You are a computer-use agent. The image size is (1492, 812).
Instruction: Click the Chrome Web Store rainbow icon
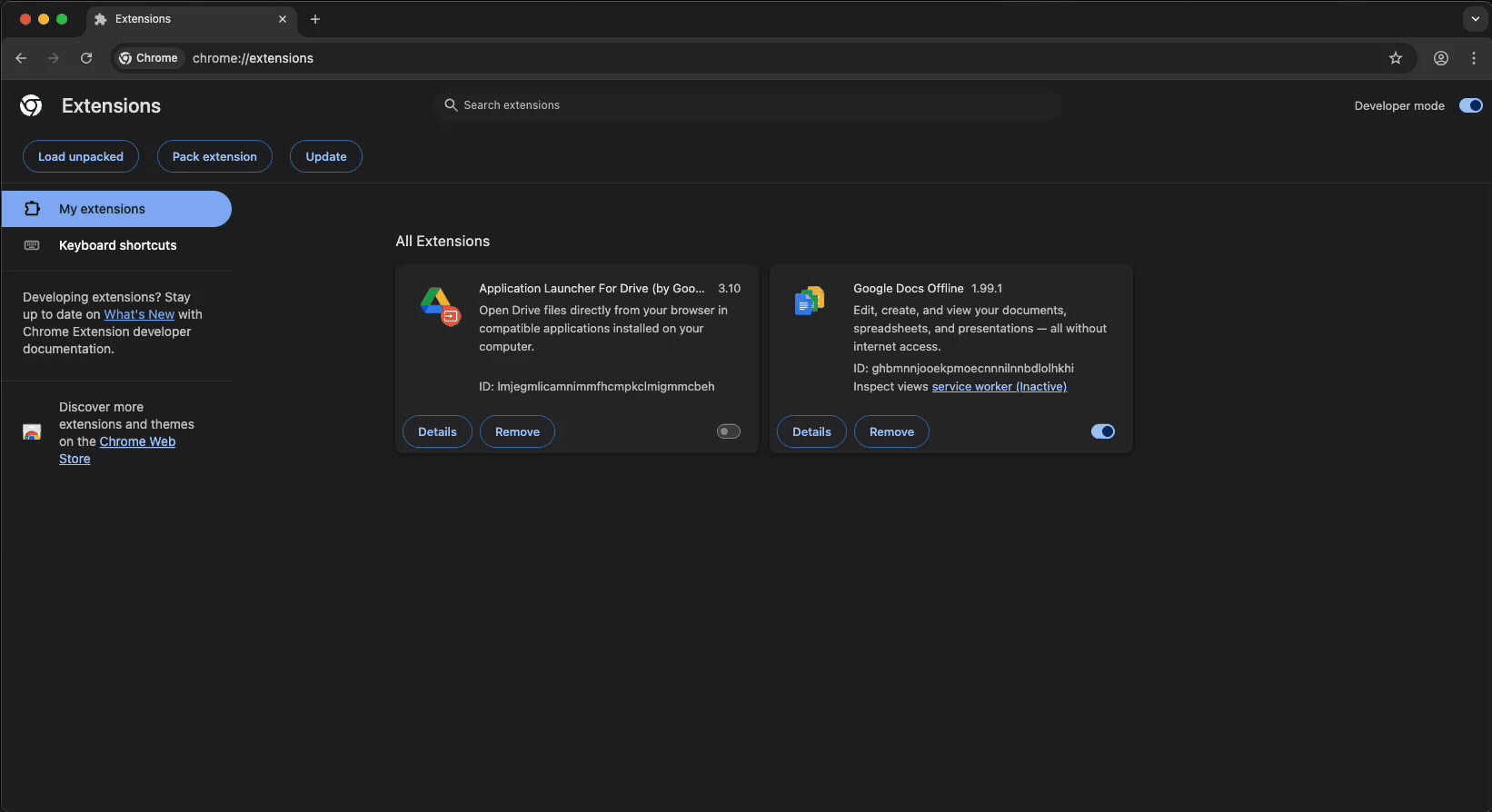(32, 432)
